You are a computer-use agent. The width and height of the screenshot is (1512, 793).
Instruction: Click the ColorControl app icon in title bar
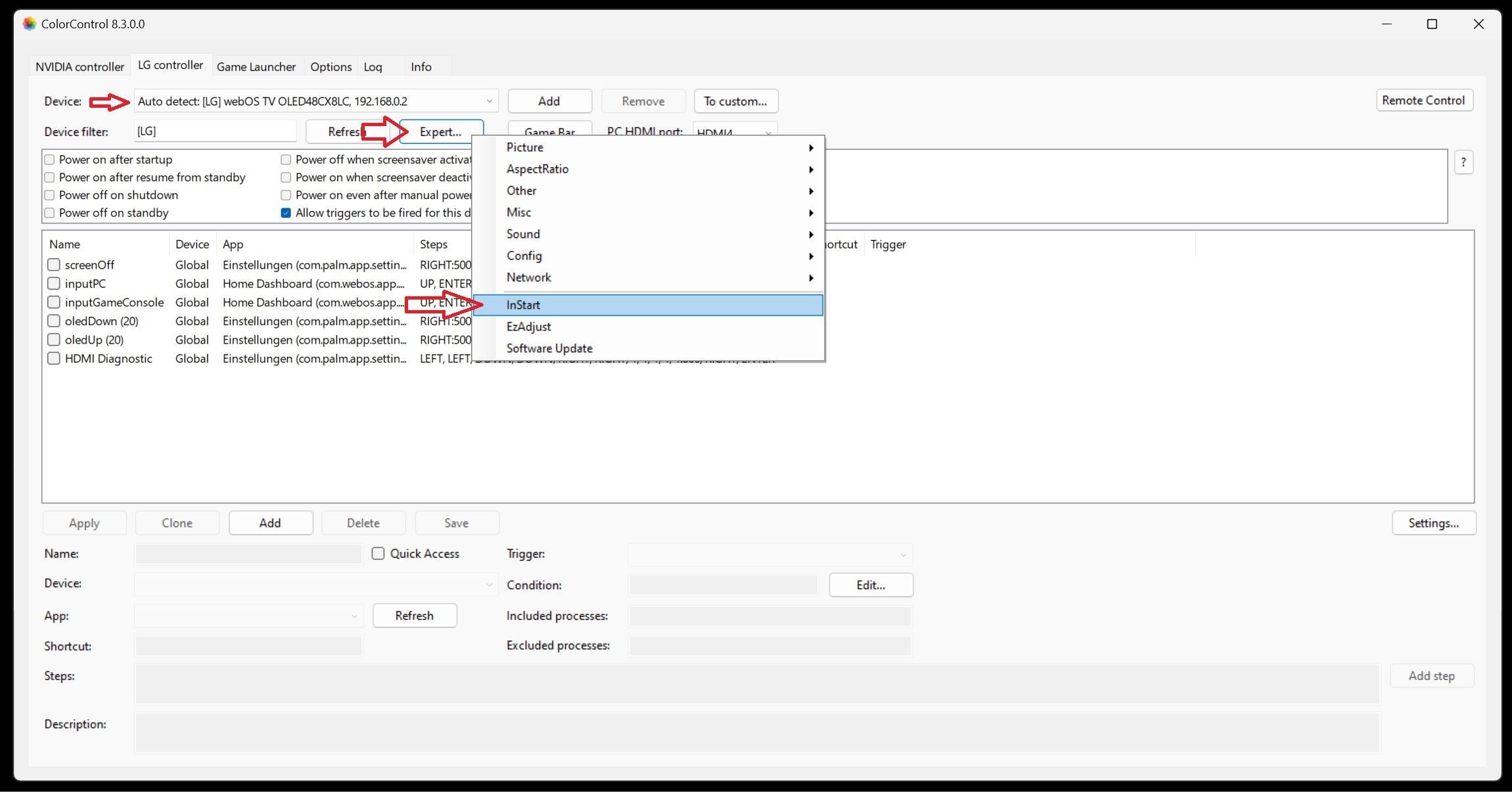pos(29,24)
